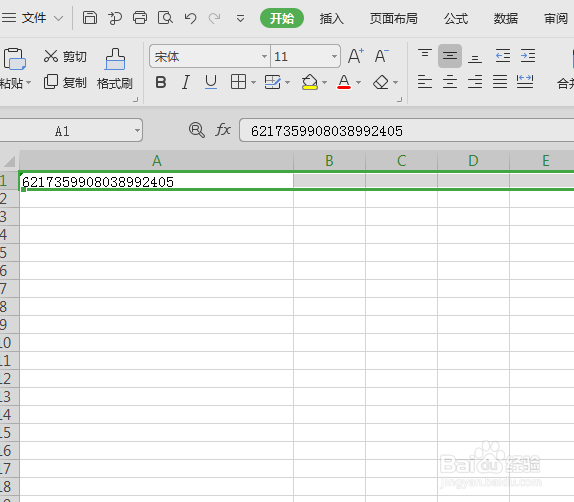
Task: Open font color dropdown arrow
Action: pos(358,83)
